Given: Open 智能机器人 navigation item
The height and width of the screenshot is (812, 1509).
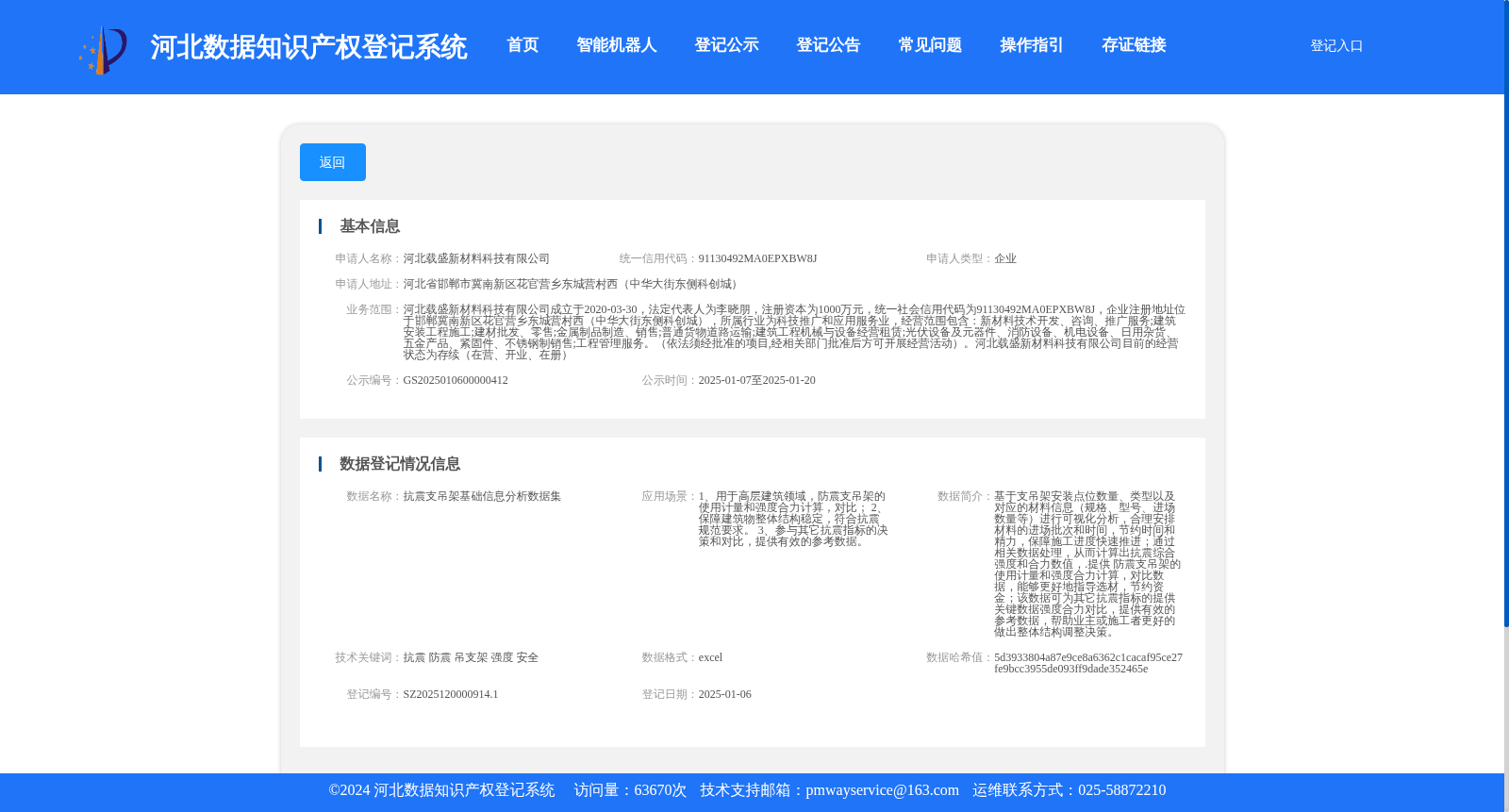Looking at the screenshot, I should click(616, 45).
